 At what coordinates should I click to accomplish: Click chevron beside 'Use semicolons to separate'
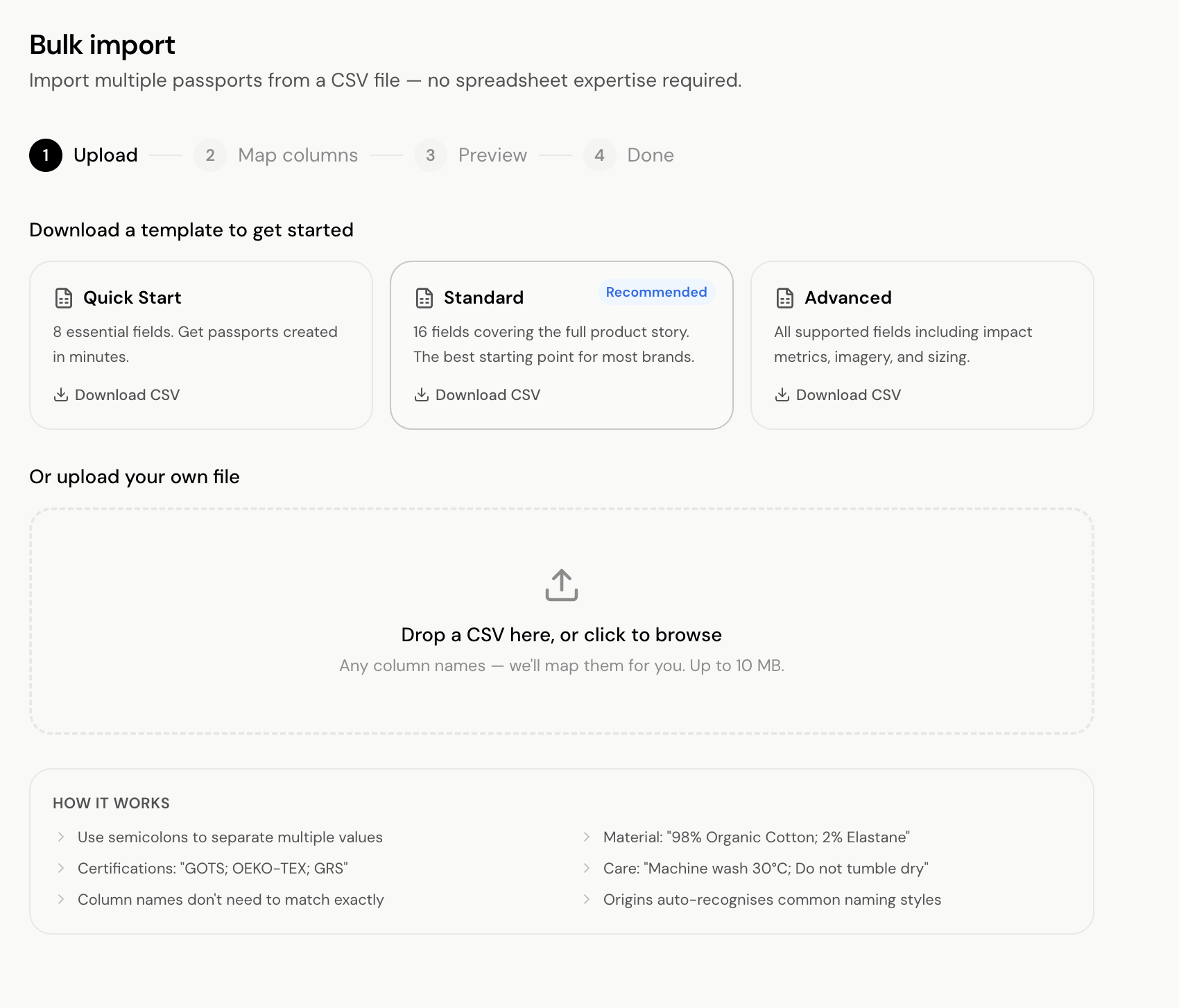[x=61, y=837]
